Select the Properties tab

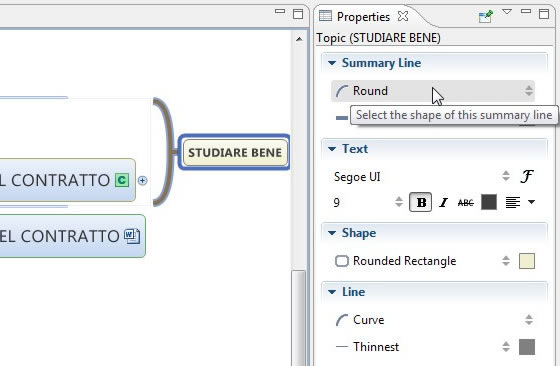[x=363, y=17]
